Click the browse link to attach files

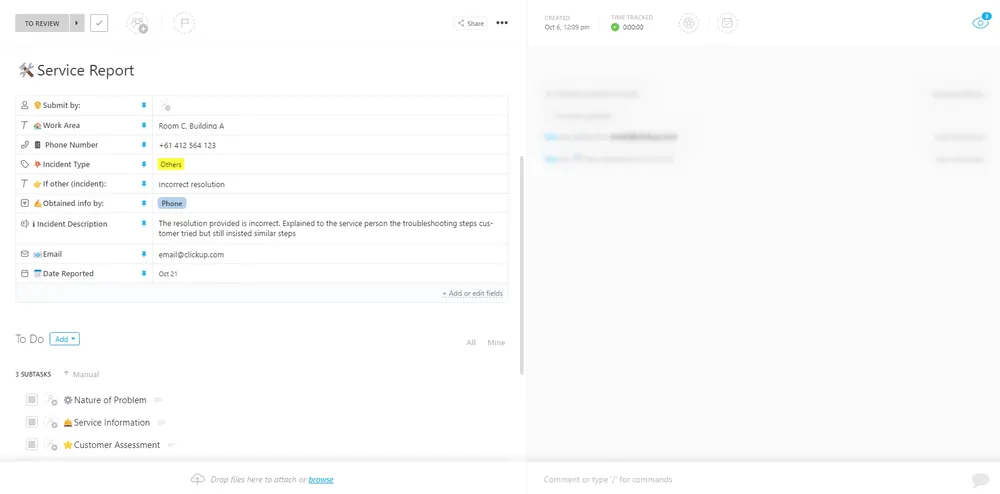pos(321,479)
